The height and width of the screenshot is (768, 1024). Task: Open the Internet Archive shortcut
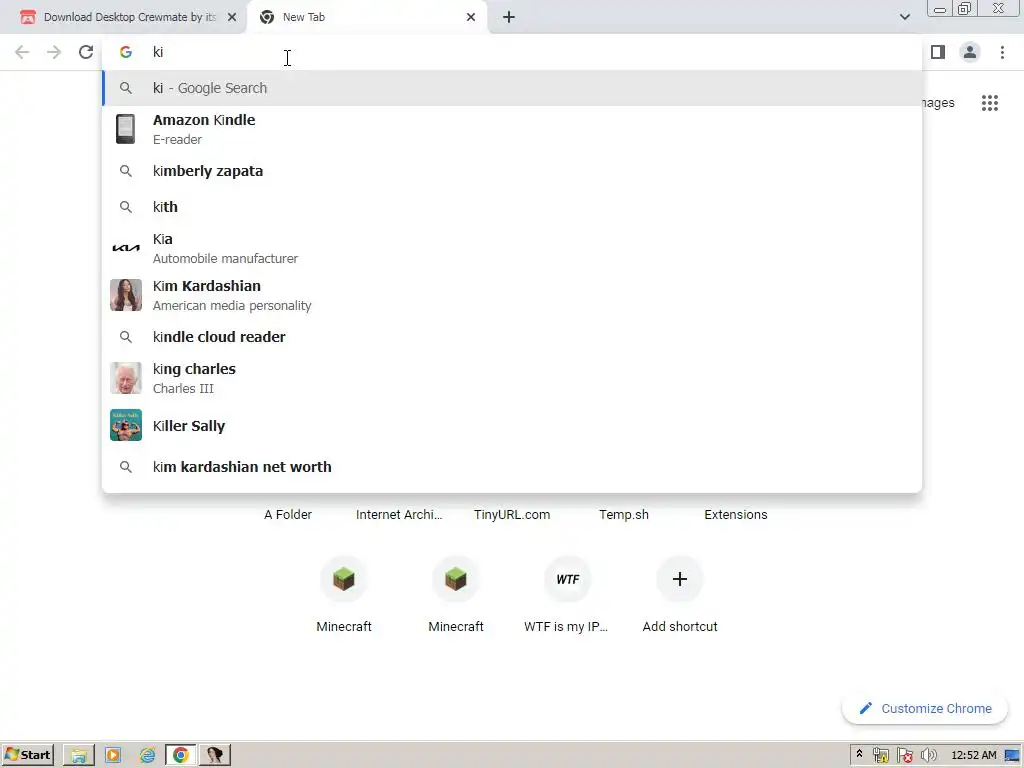pyautogui.click(x=399, y=515)
